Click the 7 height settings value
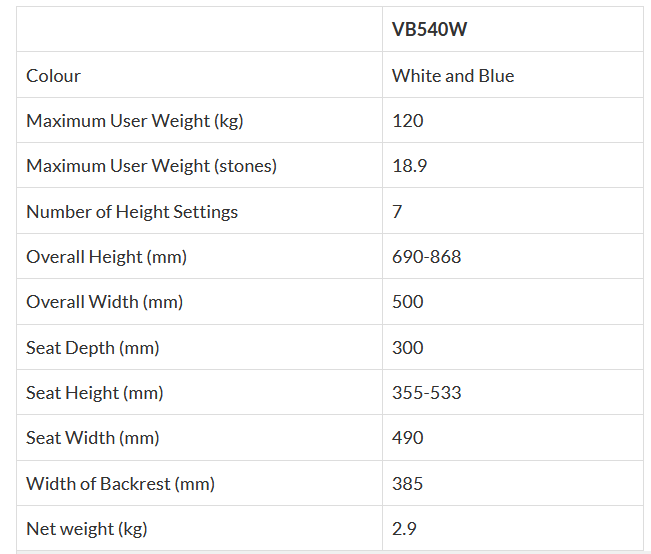651x554 pixels. pos(397,212)
